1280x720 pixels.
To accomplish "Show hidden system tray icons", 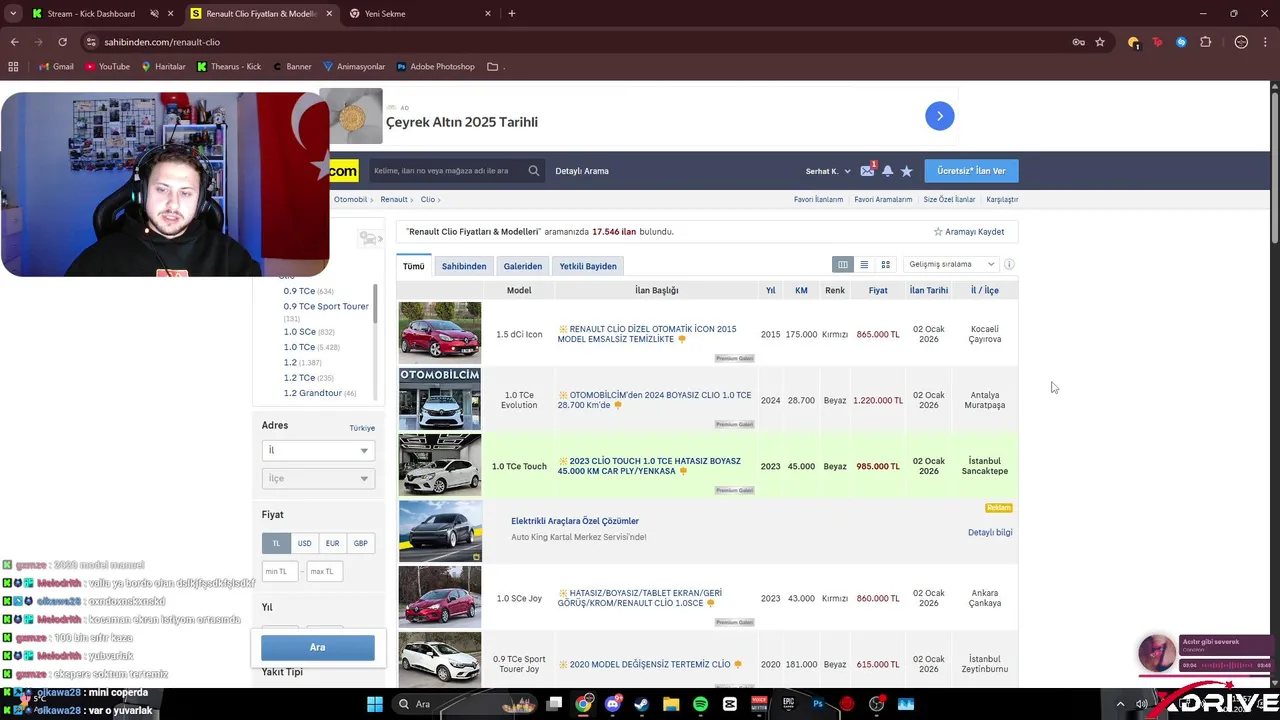I will [1120, 704].
